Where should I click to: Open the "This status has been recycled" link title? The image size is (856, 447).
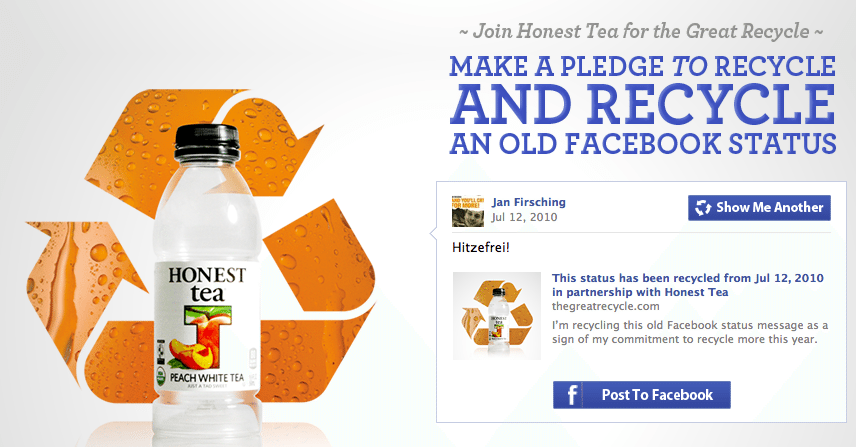(687, 285)
